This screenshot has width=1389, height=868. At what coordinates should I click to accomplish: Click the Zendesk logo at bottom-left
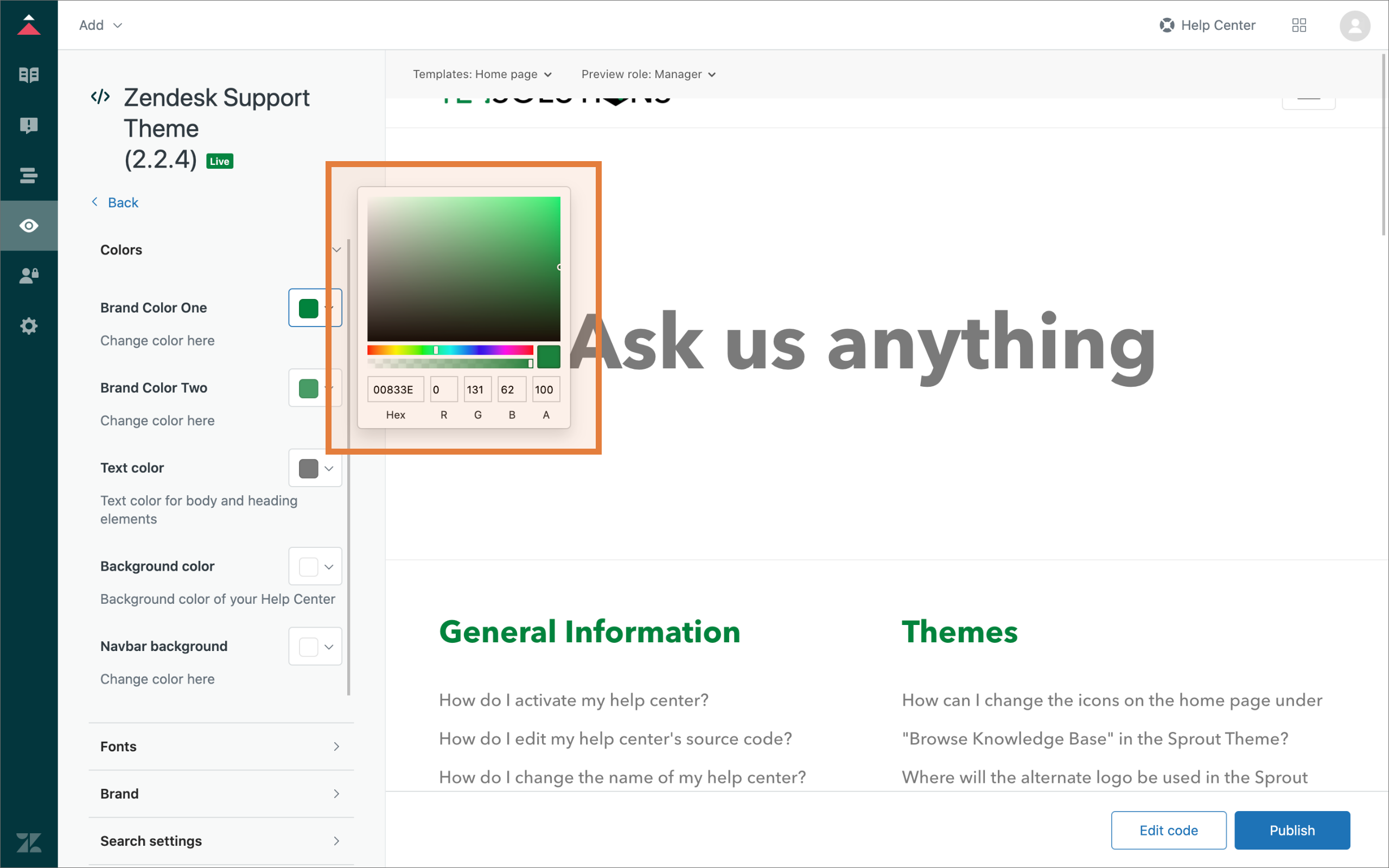[x=29, y=842]
